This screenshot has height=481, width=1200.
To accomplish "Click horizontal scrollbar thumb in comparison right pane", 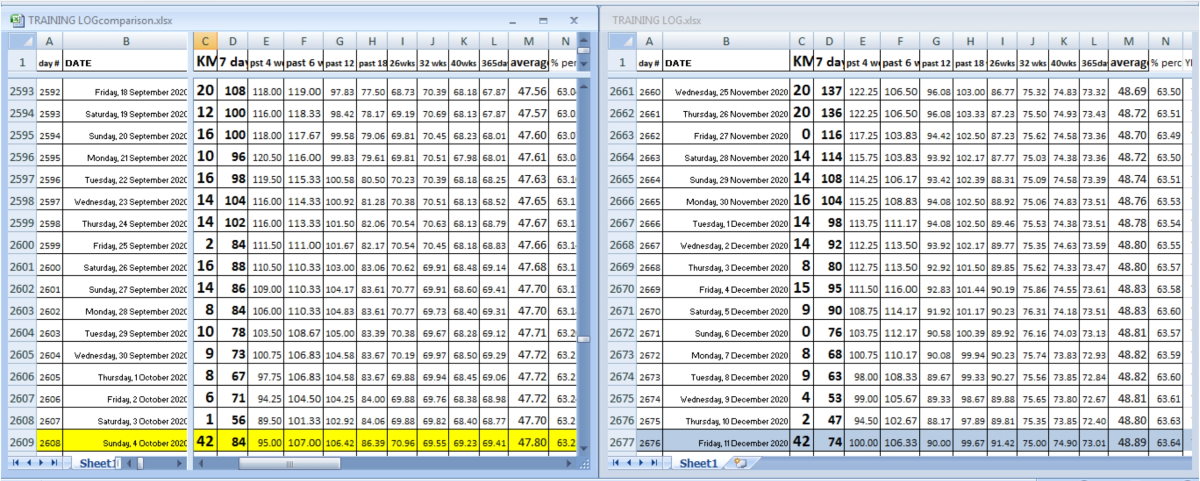I will point(288,463).
